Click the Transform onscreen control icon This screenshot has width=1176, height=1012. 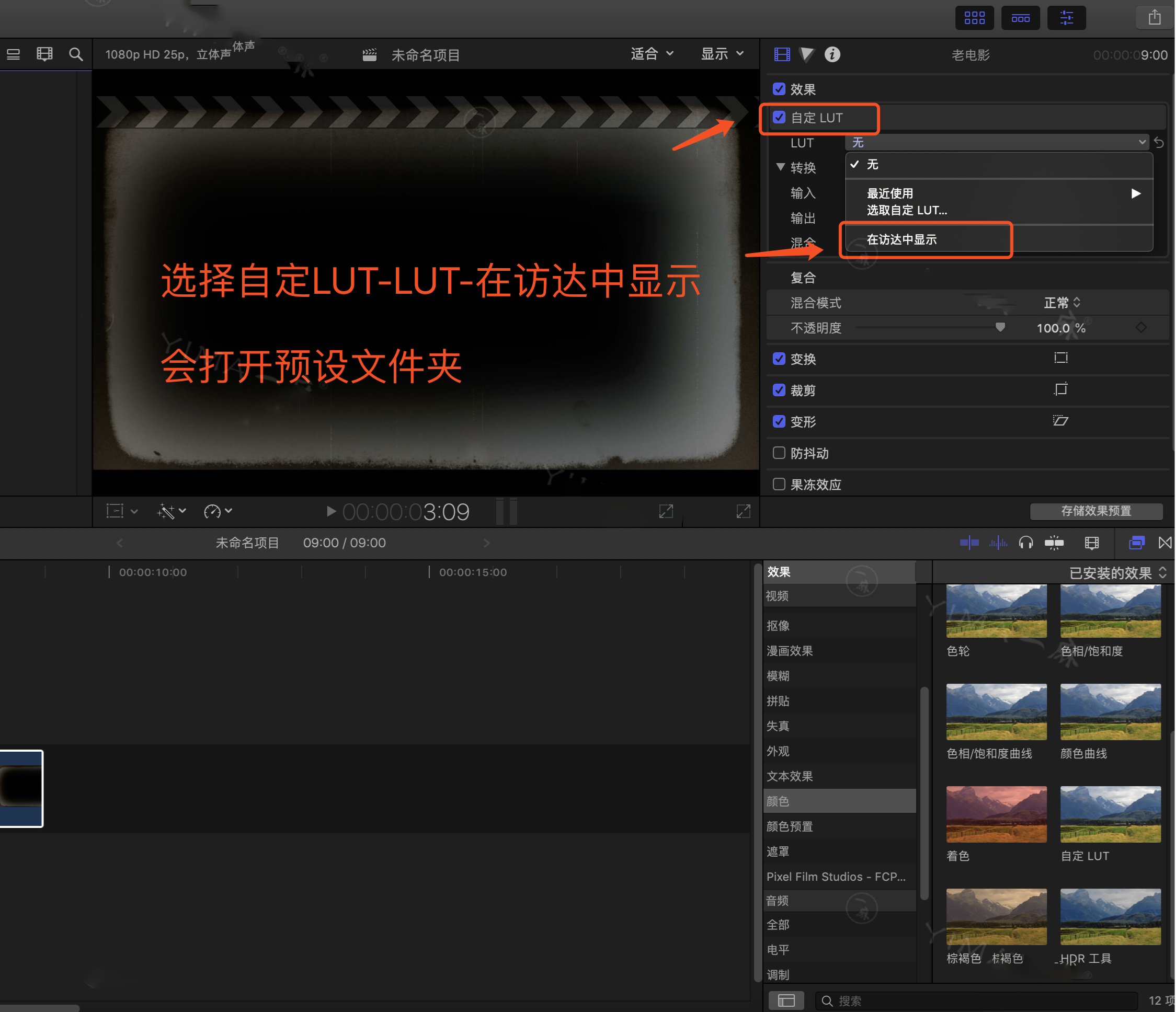(1060, 358)
